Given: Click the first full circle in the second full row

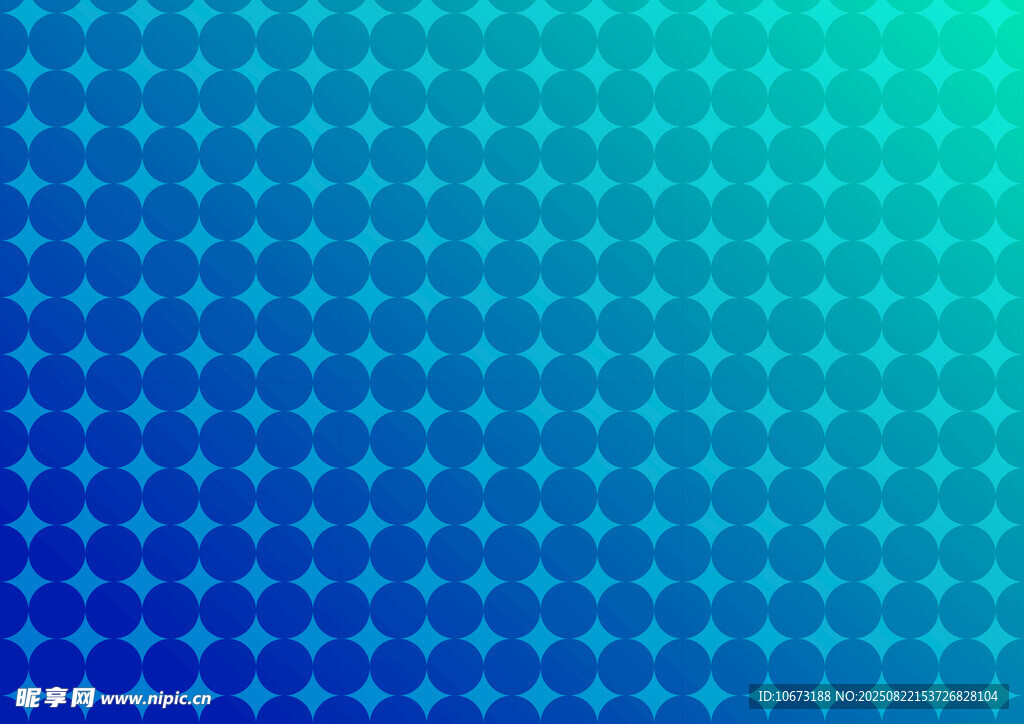Looking at the screenshot, I should coord(57,98).
